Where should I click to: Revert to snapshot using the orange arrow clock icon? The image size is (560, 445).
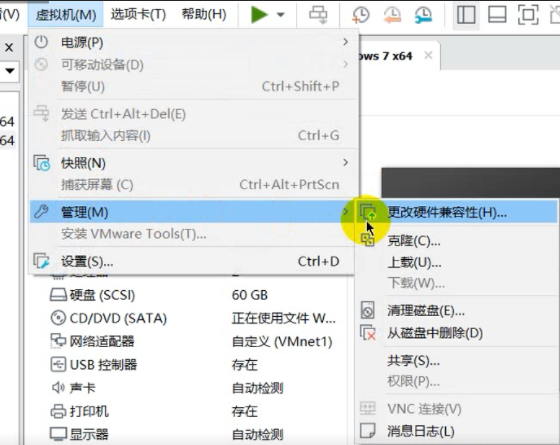(392, 15)
